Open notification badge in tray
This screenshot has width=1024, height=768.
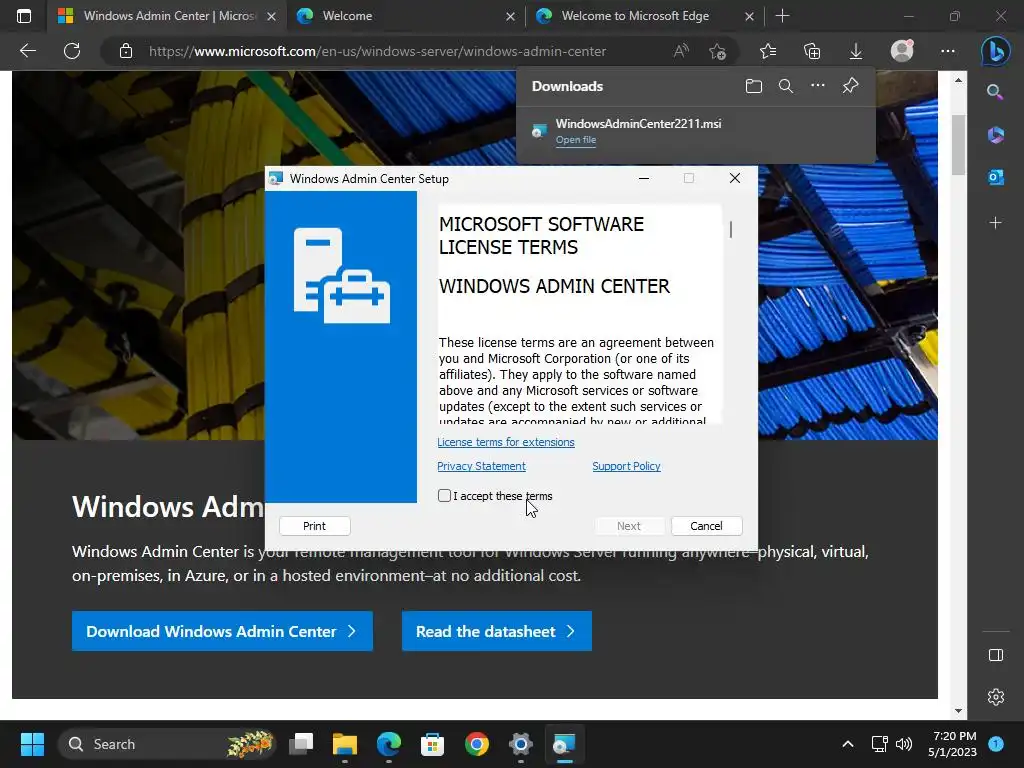(x=996, y=744)
